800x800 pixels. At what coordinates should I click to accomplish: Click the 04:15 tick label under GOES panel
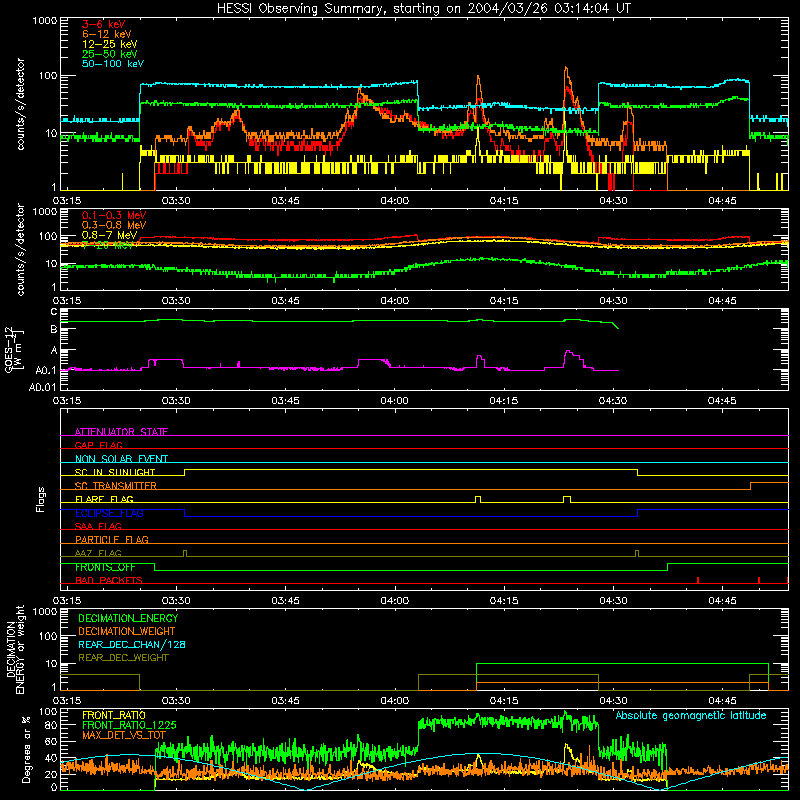(504, 401)
